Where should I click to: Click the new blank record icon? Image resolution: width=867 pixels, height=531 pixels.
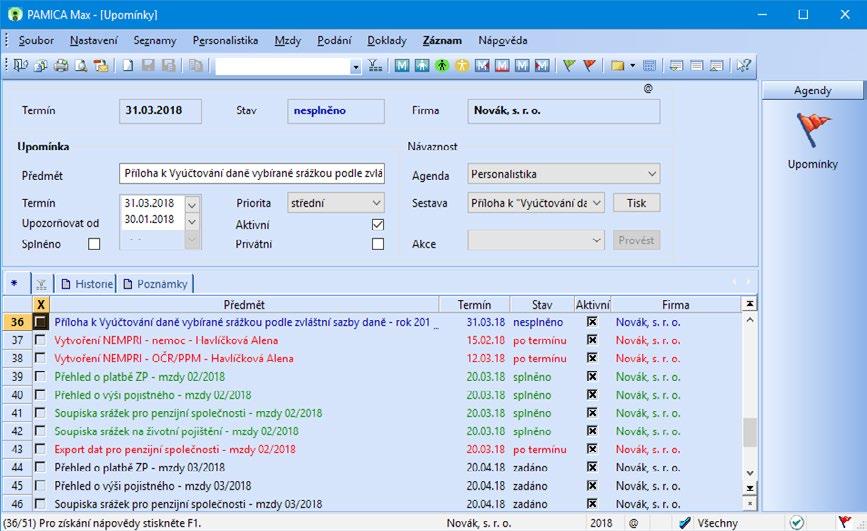[x=128, y=65]
